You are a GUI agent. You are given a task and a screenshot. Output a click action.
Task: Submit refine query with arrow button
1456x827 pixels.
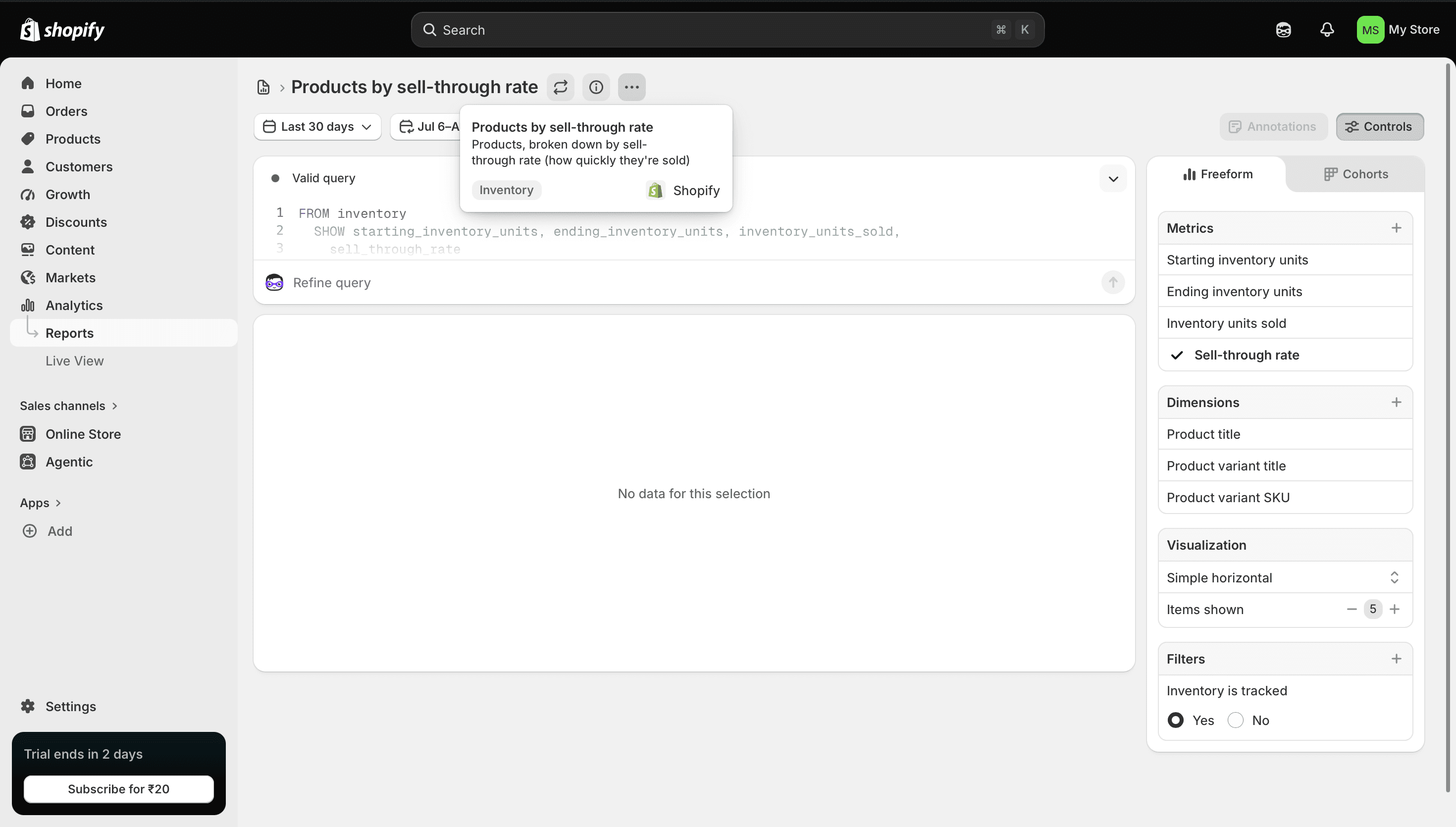1112,282
